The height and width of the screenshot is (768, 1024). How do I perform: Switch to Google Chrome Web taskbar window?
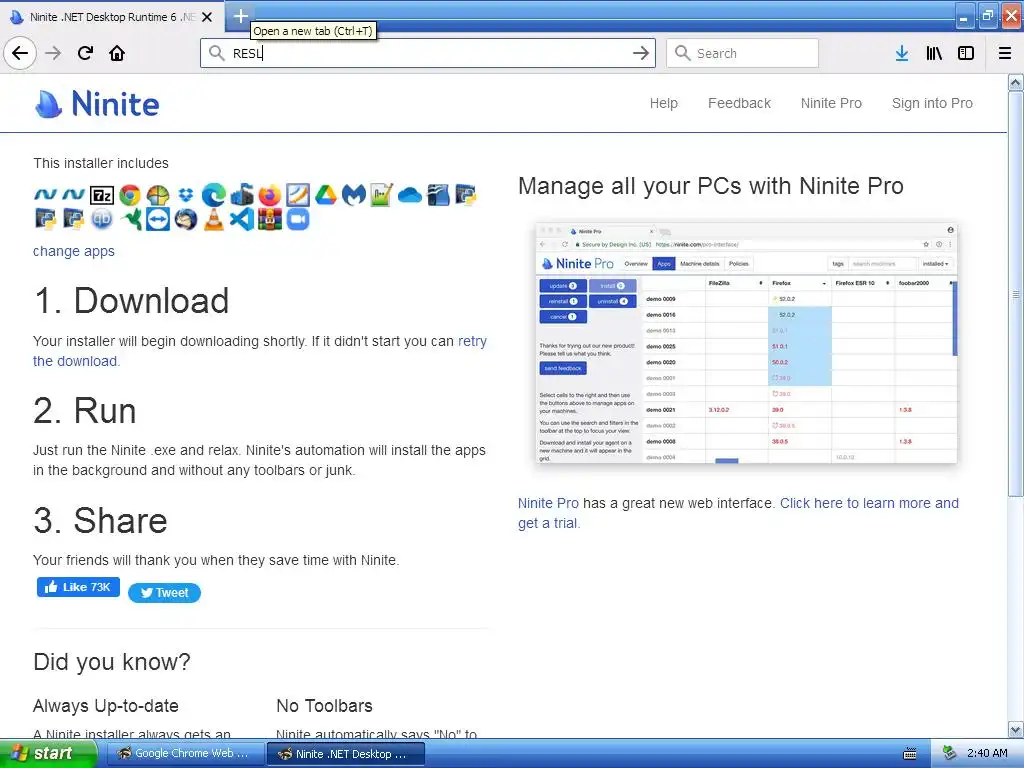pos(184,754)
